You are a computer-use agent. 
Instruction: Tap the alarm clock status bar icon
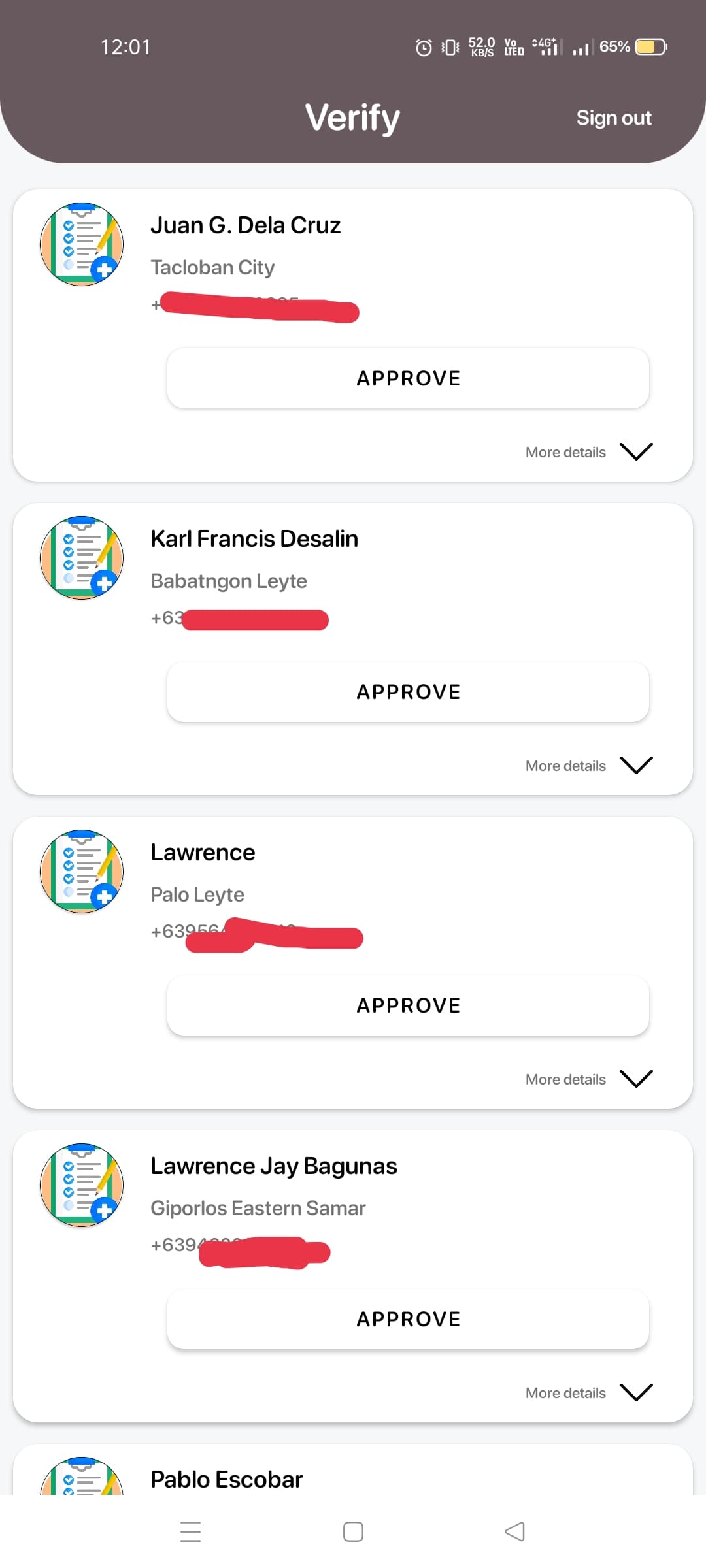point(424,47)
